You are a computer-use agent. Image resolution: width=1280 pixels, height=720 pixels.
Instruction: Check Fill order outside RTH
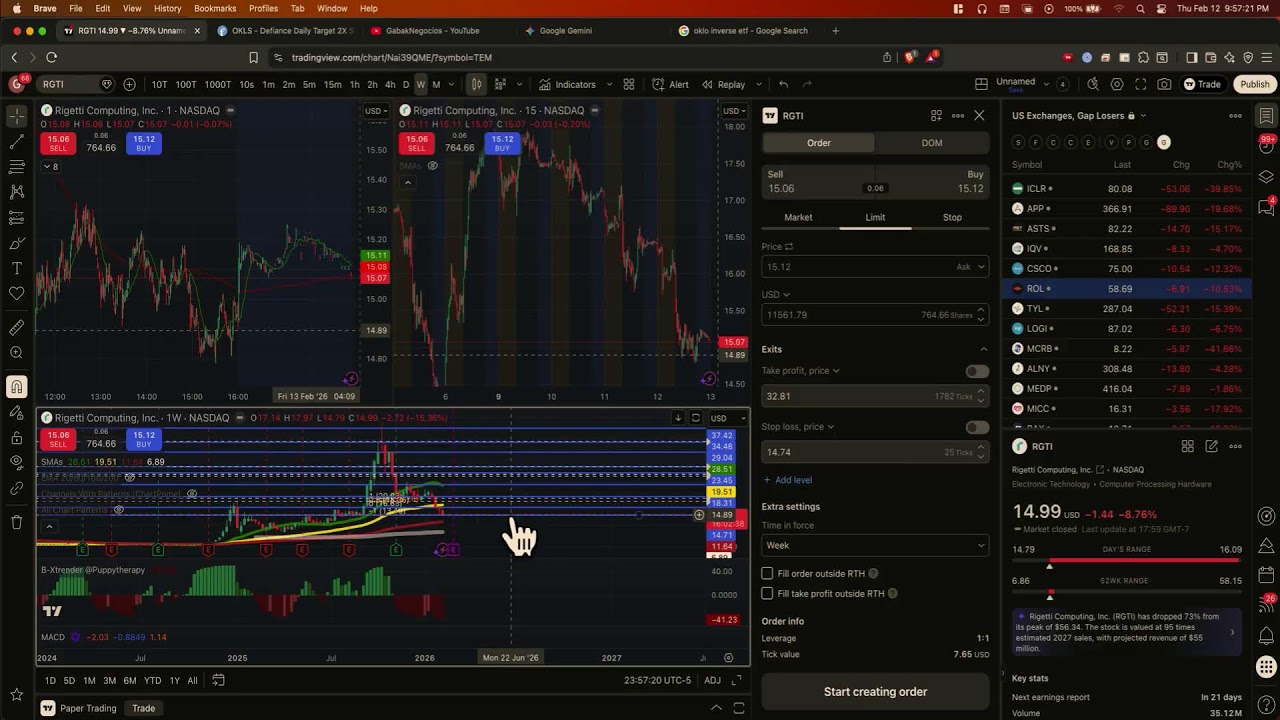(x=767, y=573)
